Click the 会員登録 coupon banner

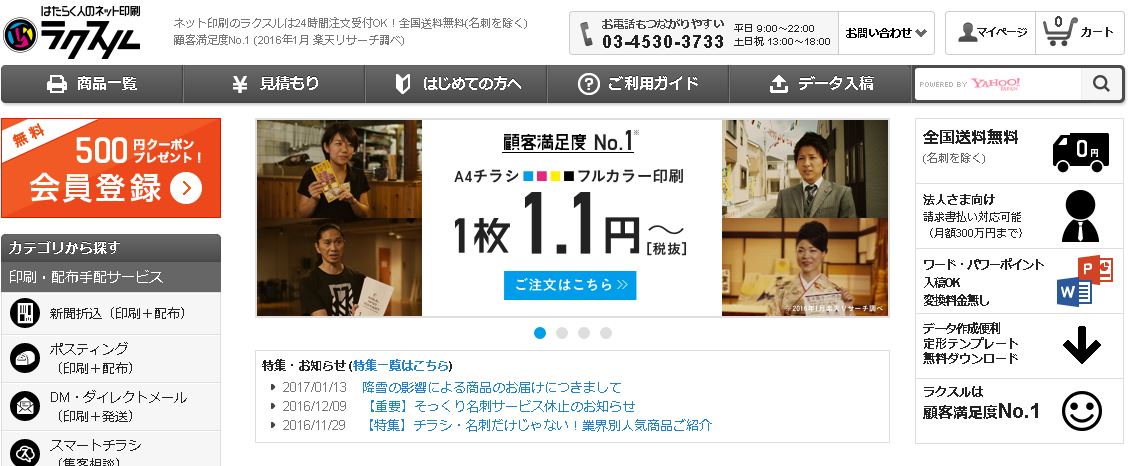(111, 168)
